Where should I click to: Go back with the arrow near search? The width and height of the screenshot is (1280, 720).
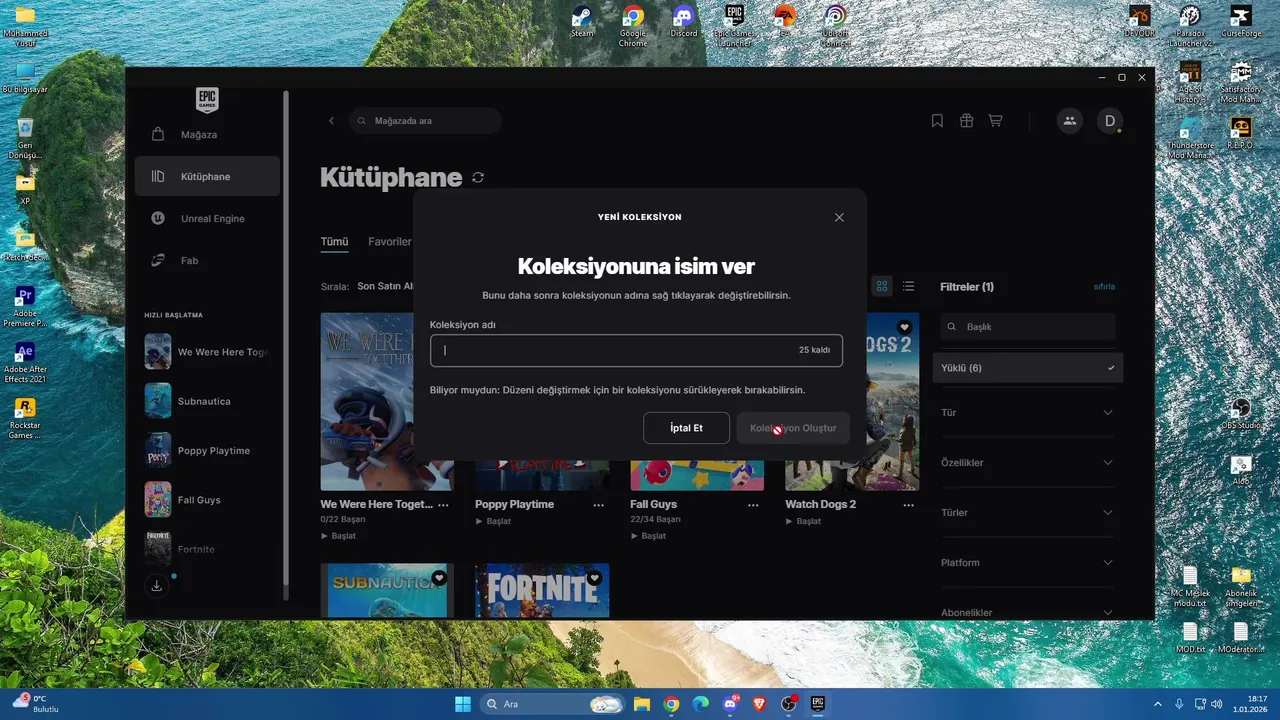332,121
